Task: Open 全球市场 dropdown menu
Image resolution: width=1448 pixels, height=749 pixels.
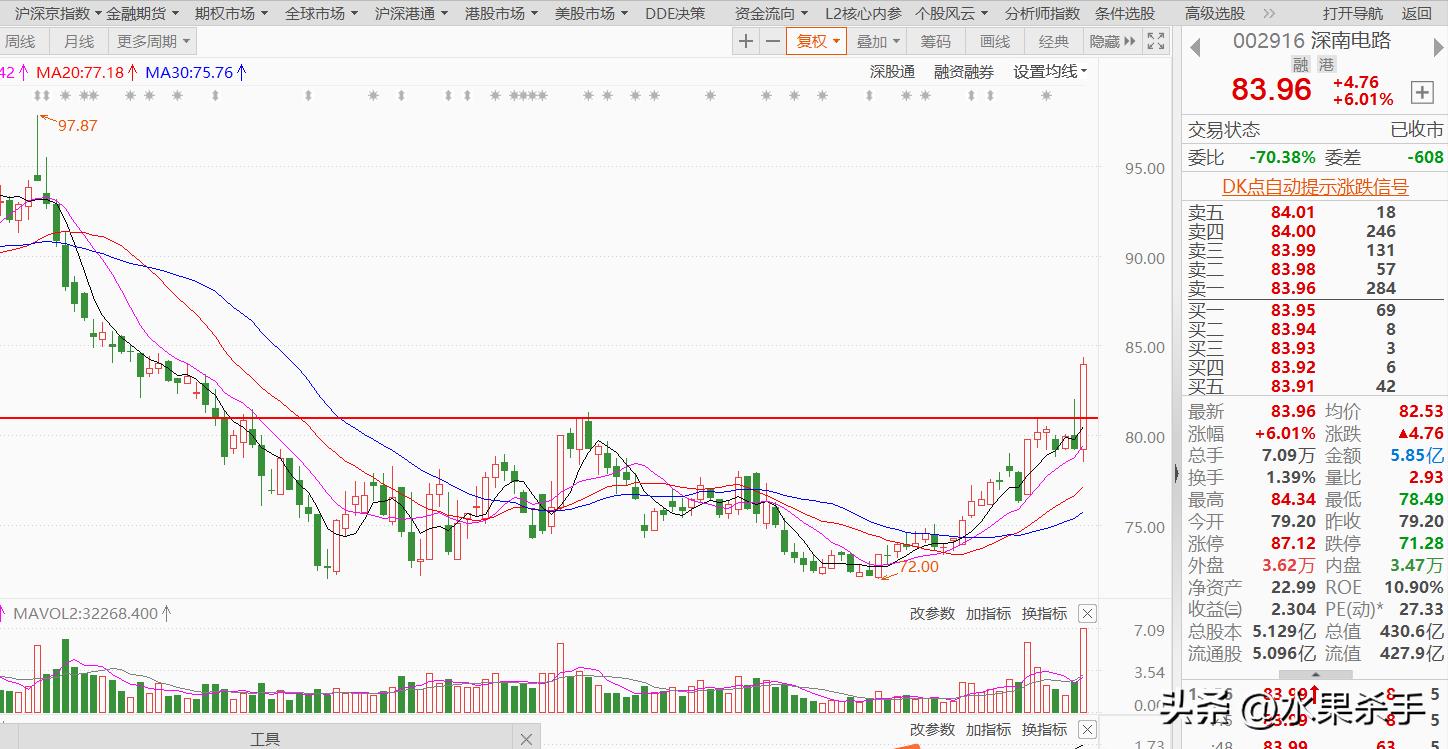Action: 321,14
